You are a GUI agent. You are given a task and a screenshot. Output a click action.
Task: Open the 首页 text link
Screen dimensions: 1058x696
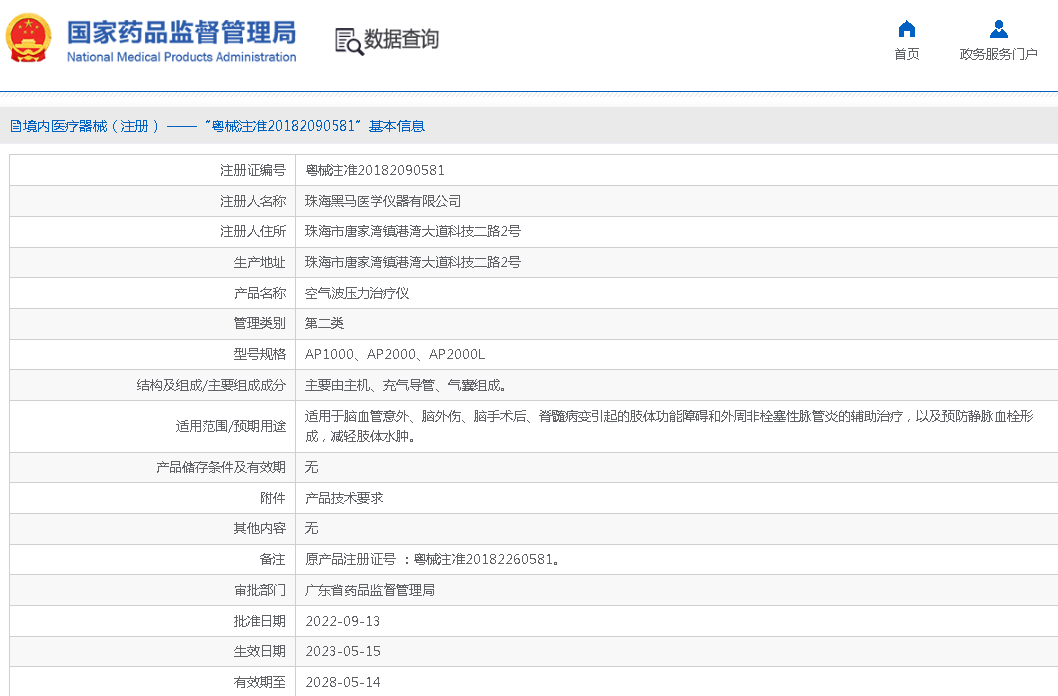click(x=906, y=54)
